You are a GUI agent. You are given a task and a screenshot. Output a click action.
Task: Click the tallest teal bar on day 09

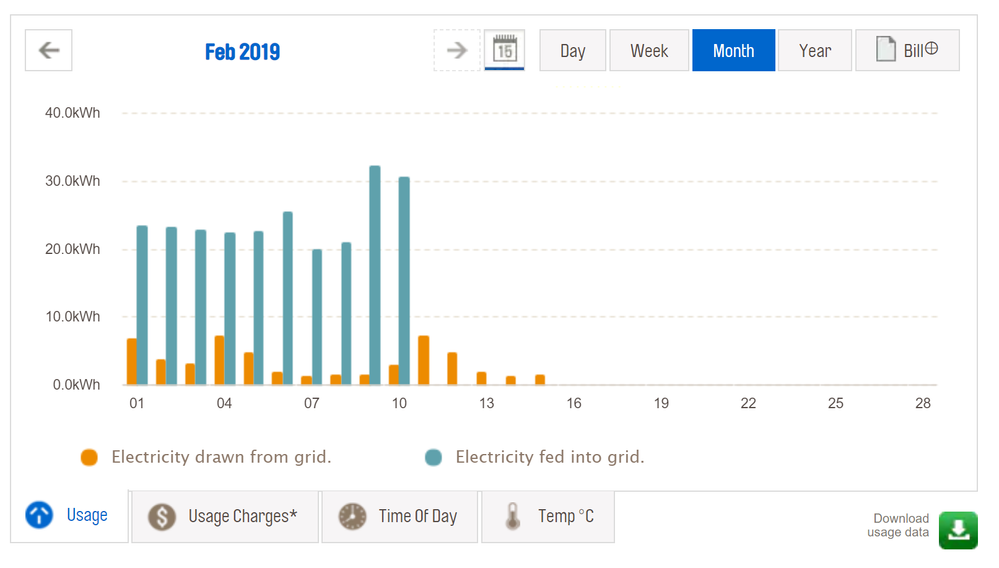point(375,275)
